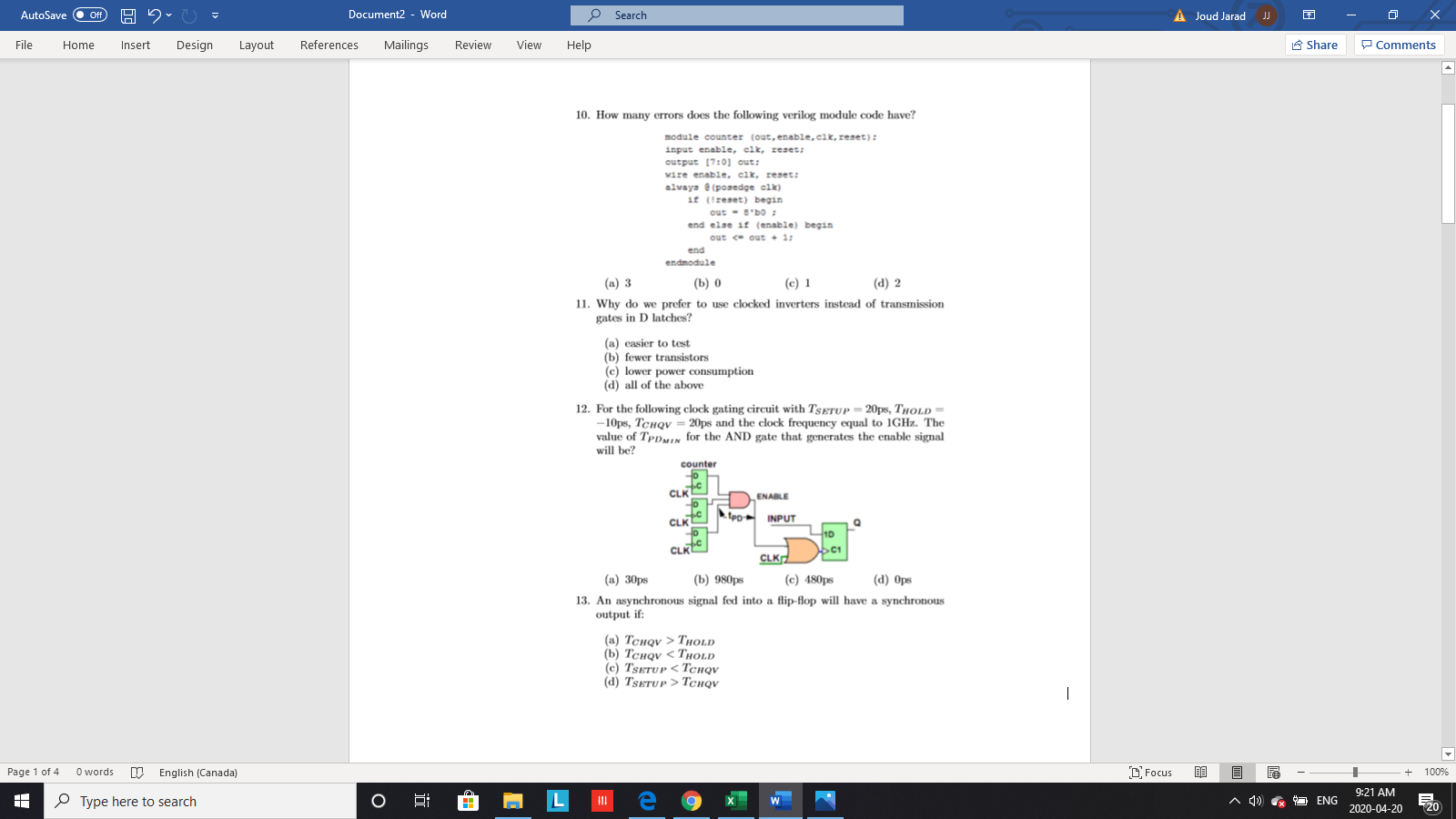This screenshot has height=819, width=1456.
Task: Open spelling and grammar check from status bar
Action: [x=137, y=772]
